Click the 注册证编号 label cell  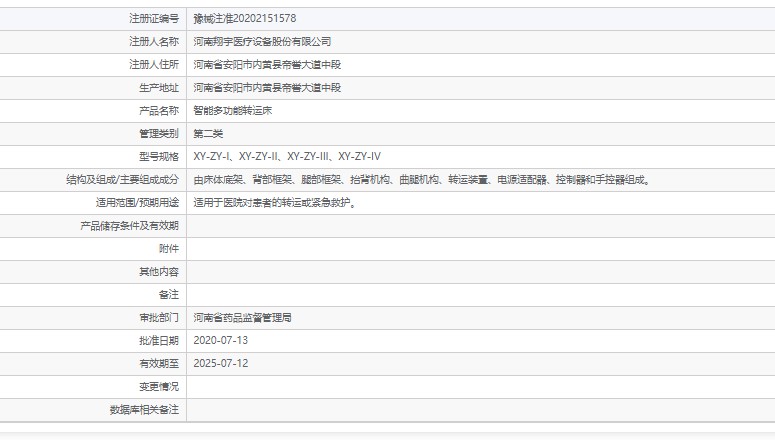[x=154, y=19]
